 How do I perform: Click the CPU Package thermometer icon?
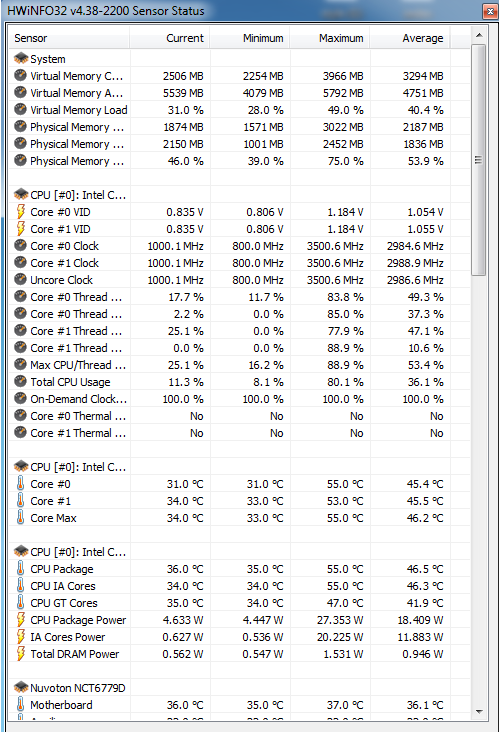point(20,568)
